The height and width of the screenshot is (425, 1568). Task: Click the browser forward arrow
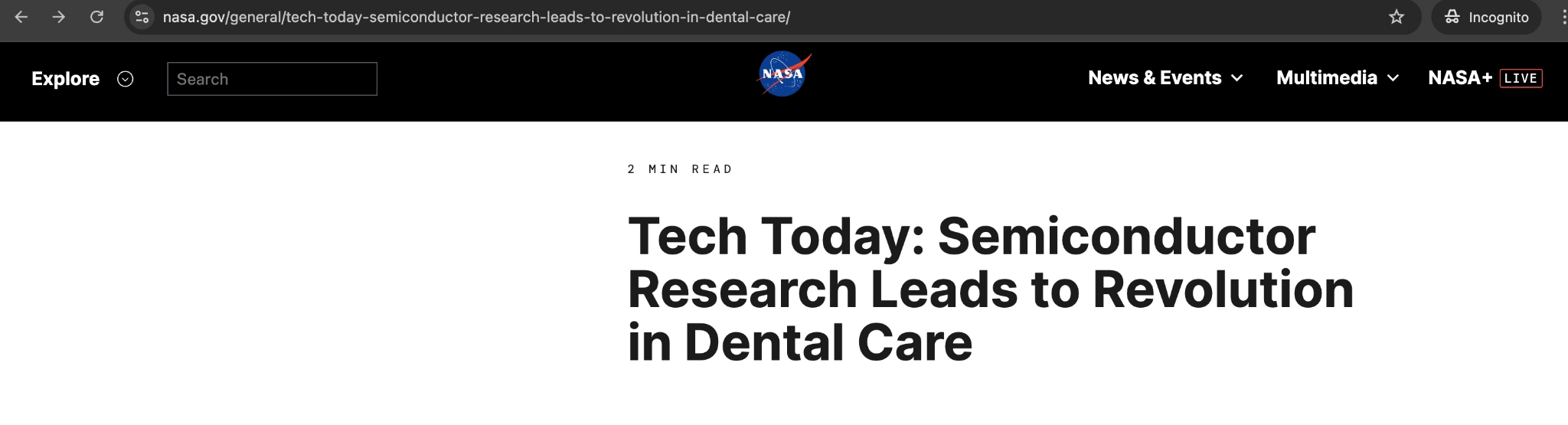coord(59,17)
